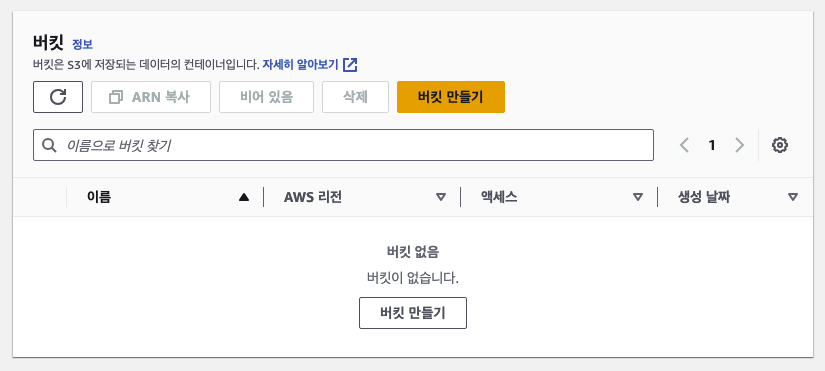Focus the 이름으로 버킷 찾기 search box
The width and height of the screenshot is (825, 371).
coord(343,145)
